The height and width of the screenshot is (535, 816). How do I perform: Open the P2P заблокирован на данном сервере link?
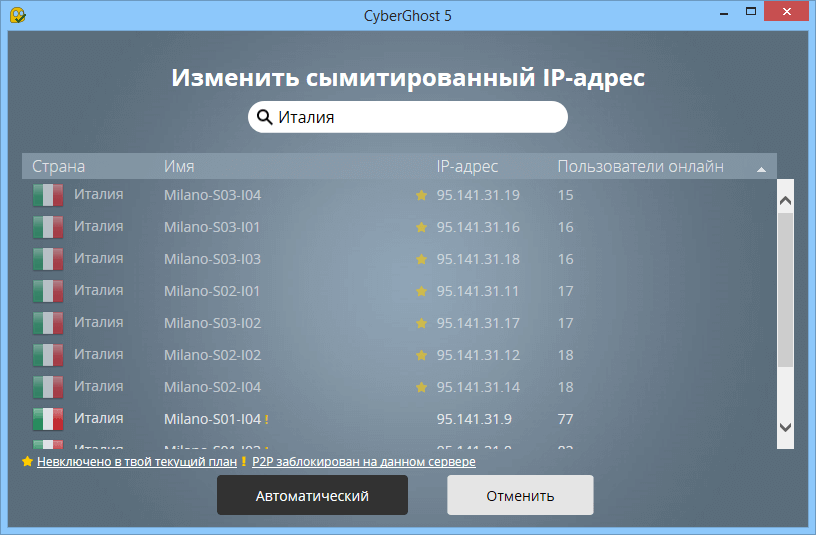tap(363, 462)
